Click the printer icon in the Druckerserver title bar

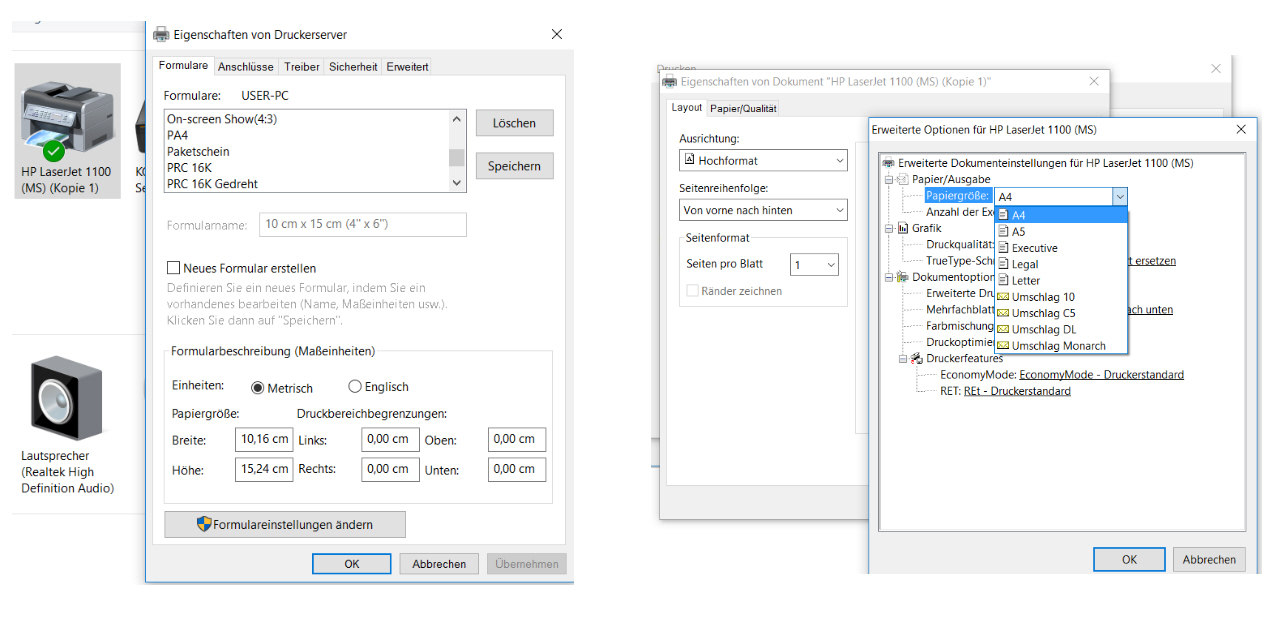(161, 34)
